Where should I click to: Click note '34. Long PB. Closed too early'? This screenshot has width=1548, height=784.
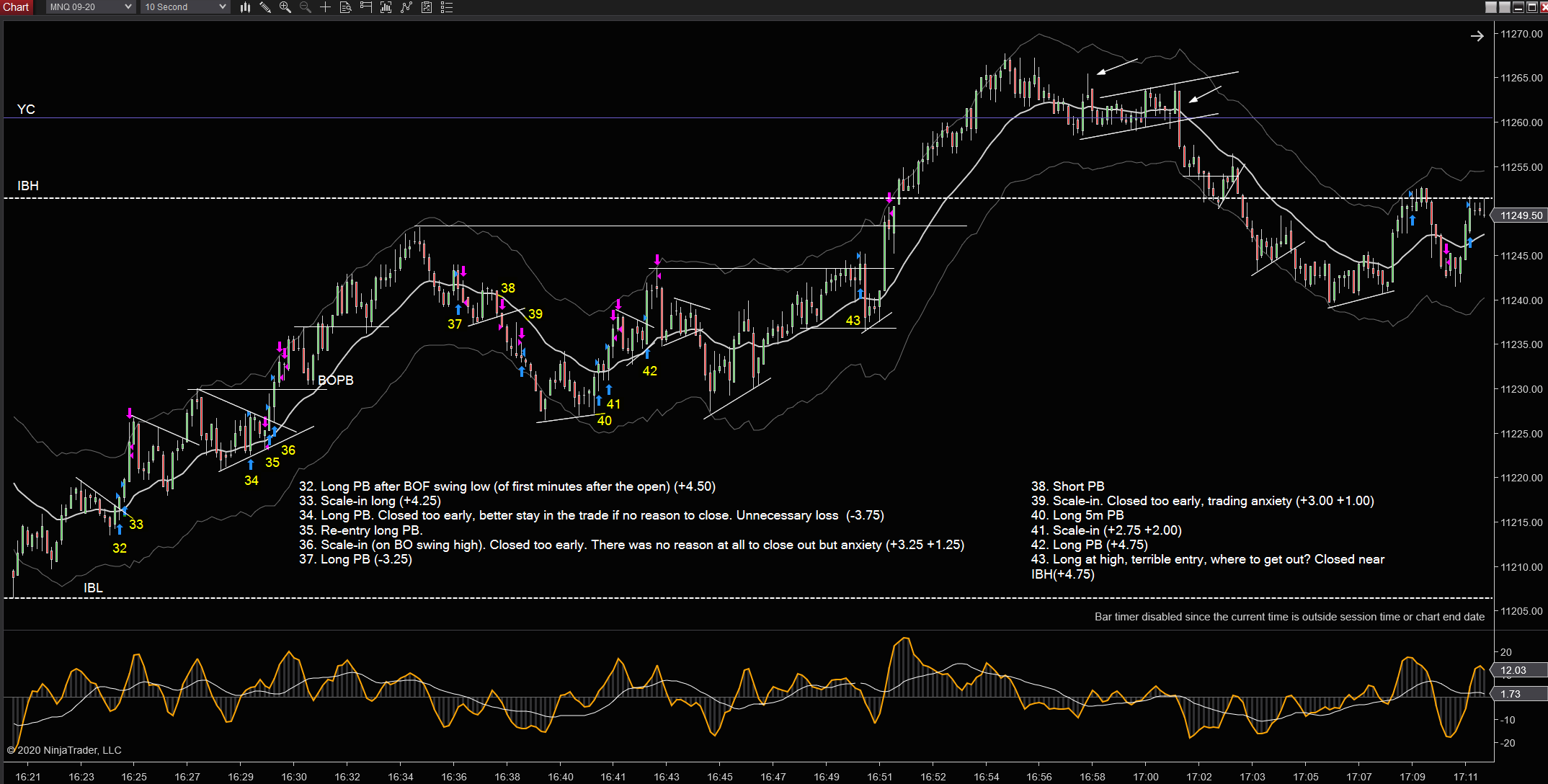592,515
